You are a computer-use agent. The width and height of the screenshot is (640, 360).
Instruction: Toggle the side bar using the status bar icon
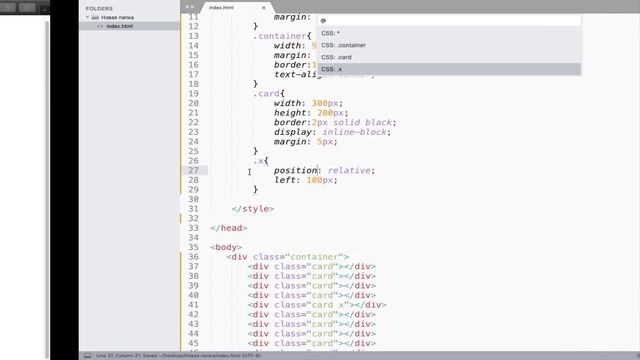tap(87, 356)
